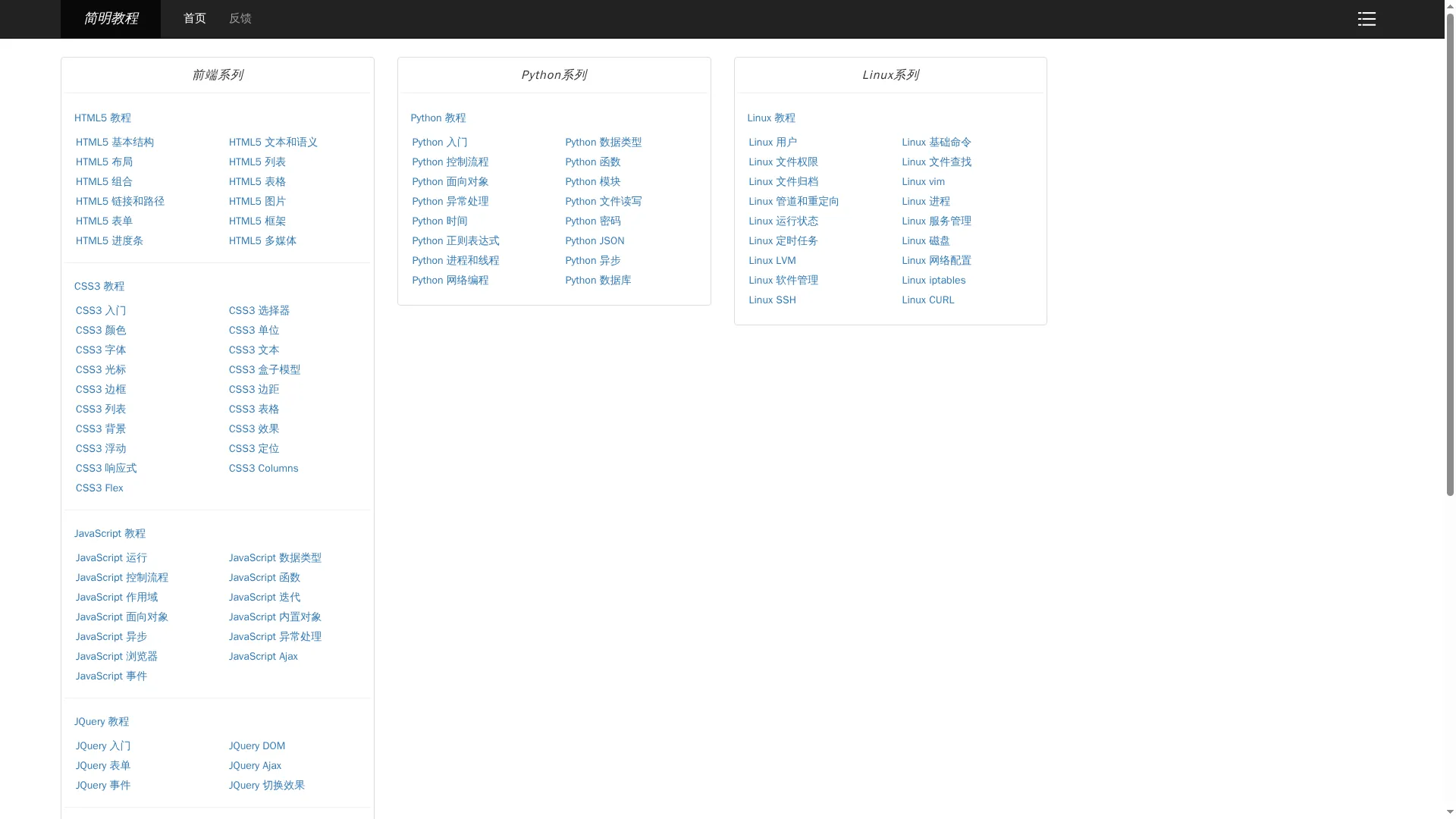Open Linux iptables tutorial link
Viewport: 1456px width, 819px height.
[933, 281]
